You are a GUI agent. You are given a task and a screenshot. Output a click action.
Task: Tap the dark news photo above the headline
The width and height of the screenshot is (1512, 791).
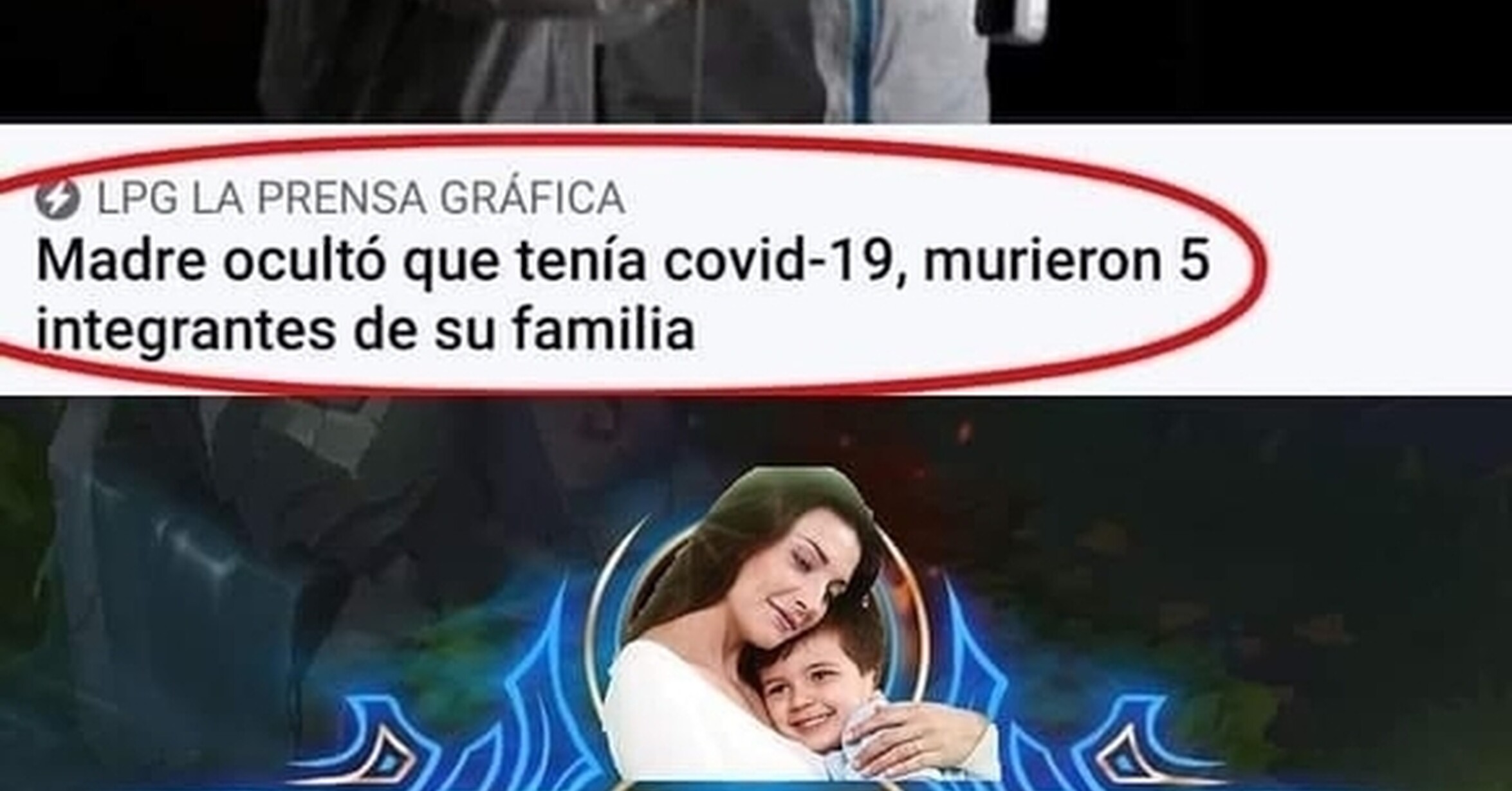[x=756, y=61]
